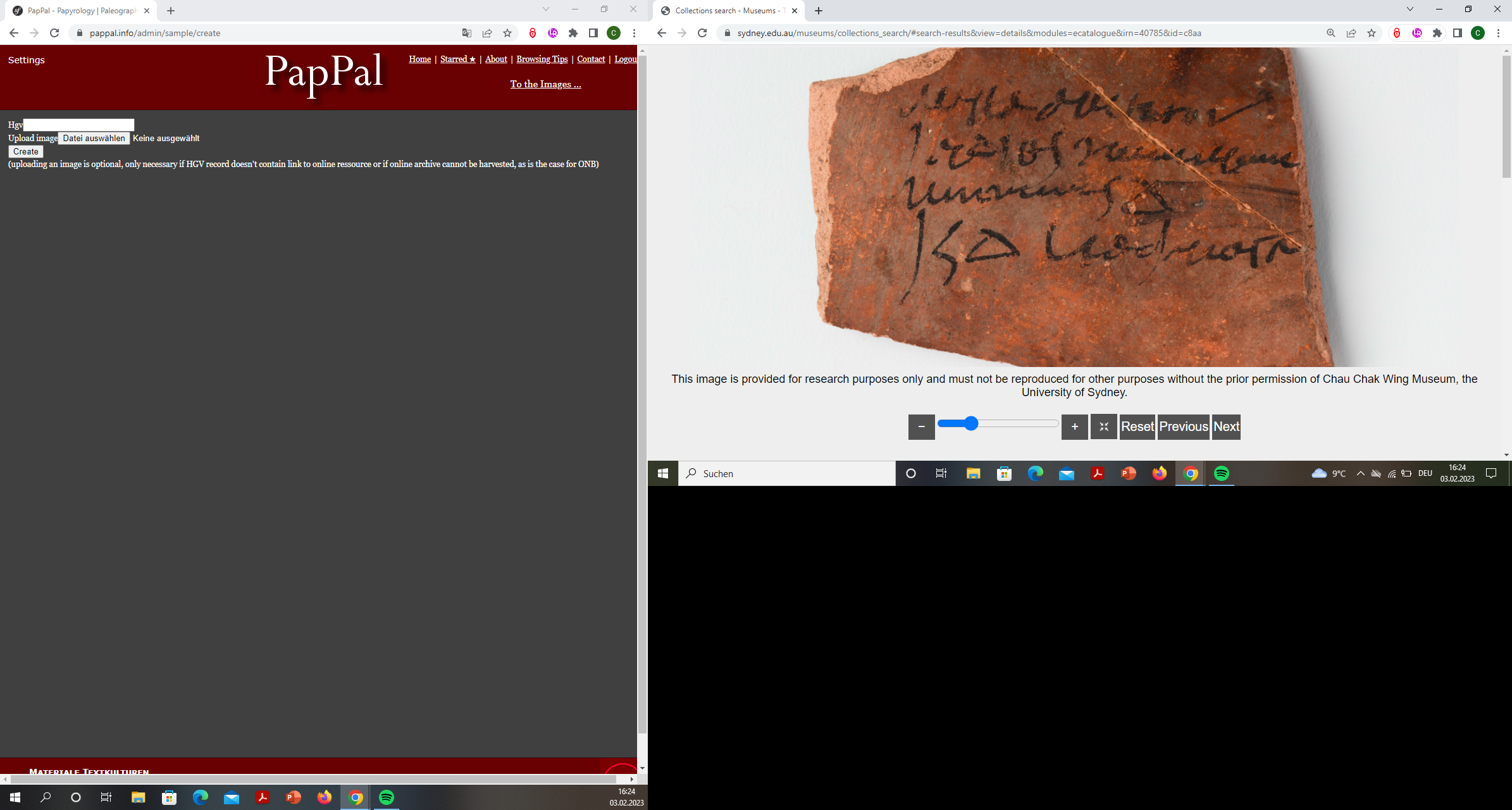Click the weather cloud icon in system tray
Image resolution: width=1512 pixels, height=810 pixels.
point(1319,473)
